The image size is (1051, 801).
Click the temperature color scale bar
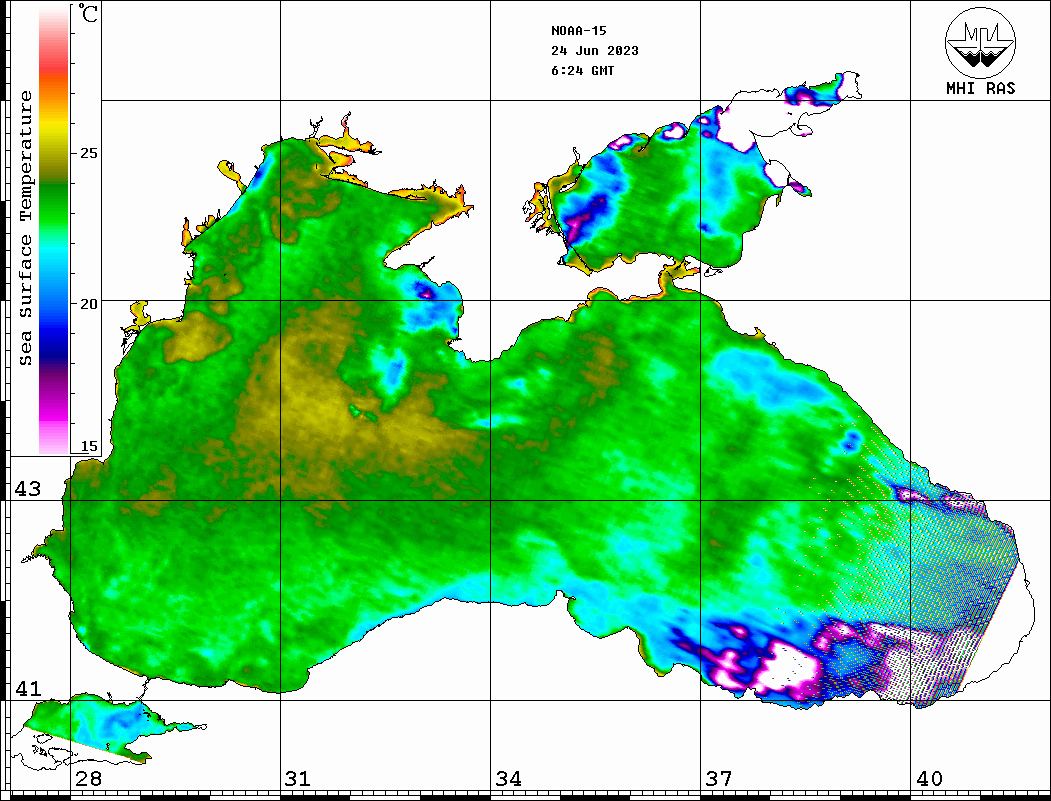(54, 231)
